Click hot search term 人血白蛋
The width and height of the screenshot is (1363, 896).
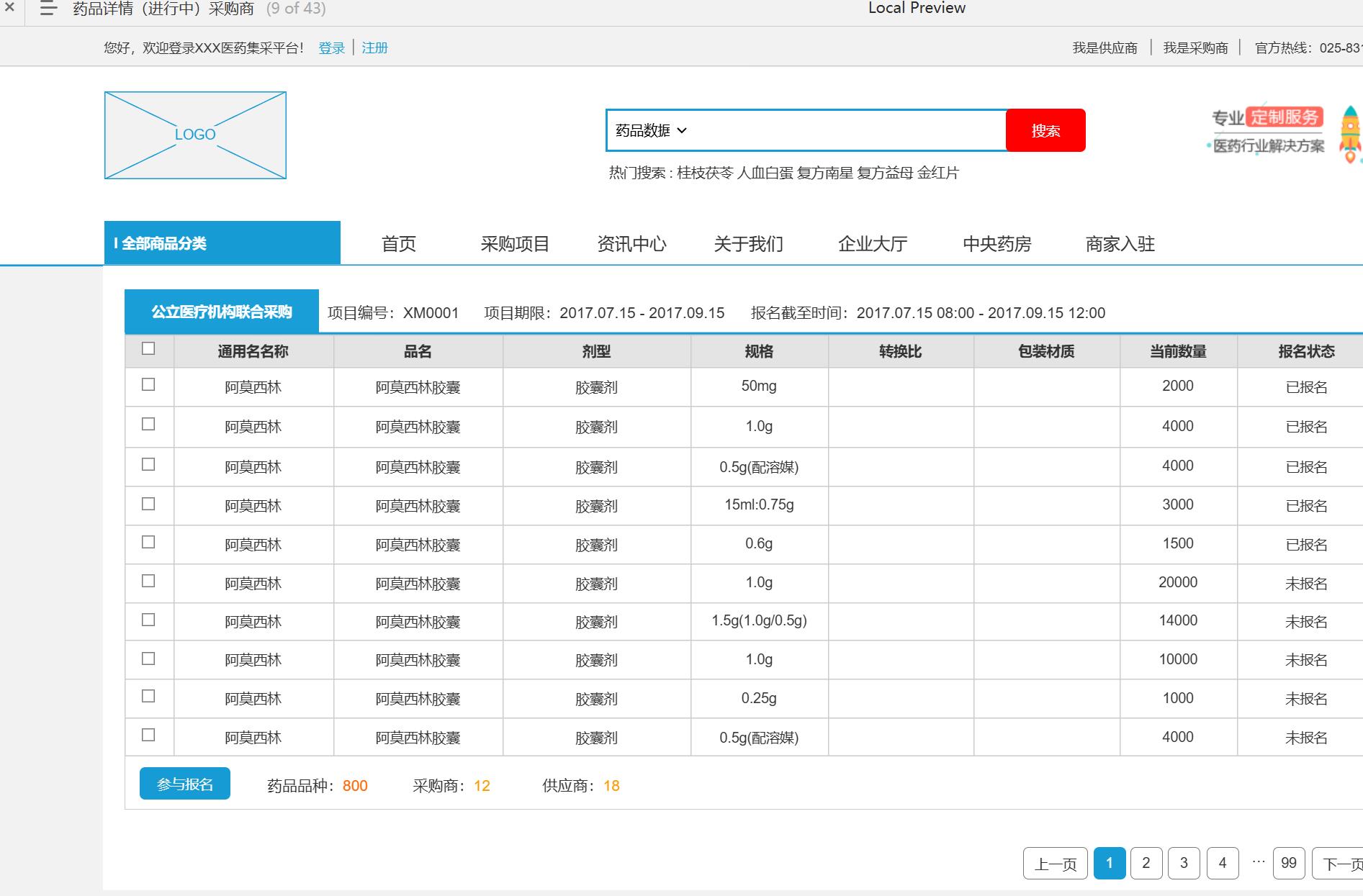765,173
